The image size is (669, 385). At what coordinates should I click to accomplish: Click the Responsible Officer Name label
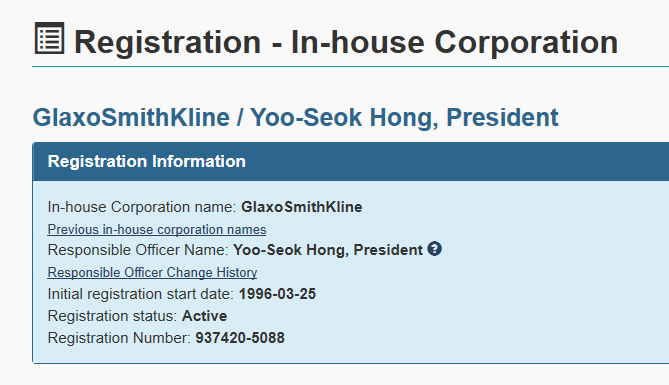coord(138,250)
